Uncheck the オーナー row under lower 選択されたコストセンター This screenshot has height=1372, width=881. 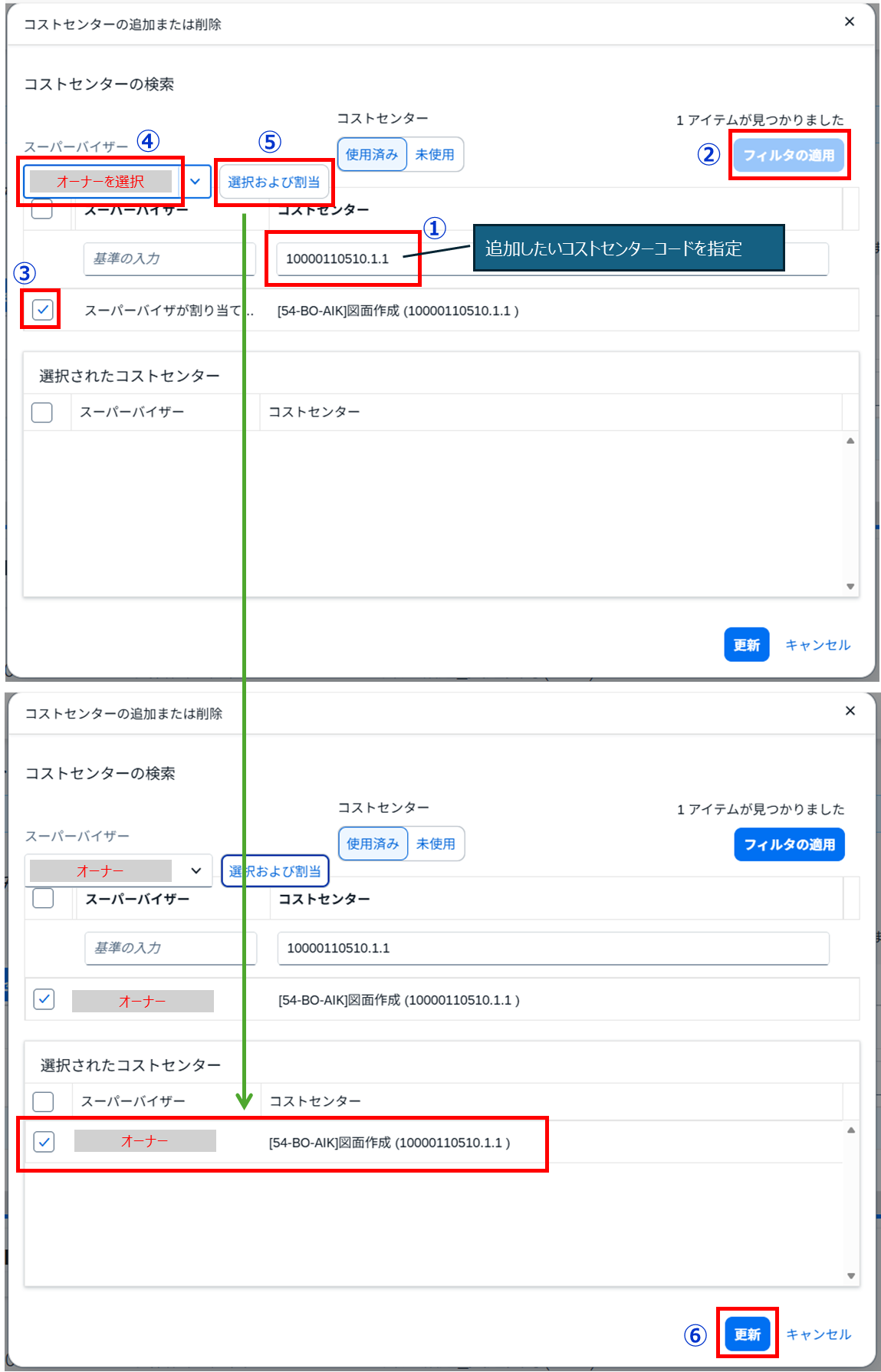pyautogui.click(x=44, y=1142)
